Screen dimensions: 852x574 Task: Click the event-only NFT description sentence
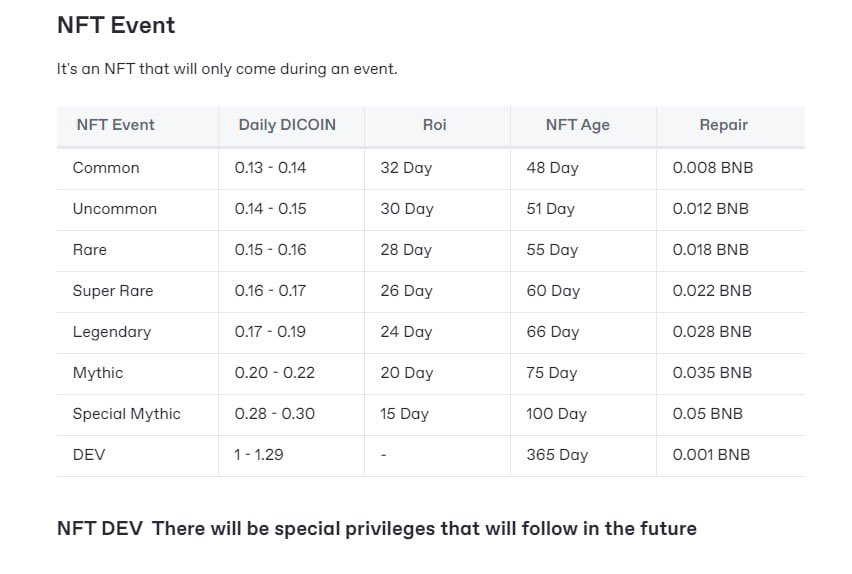coord(227,70)
